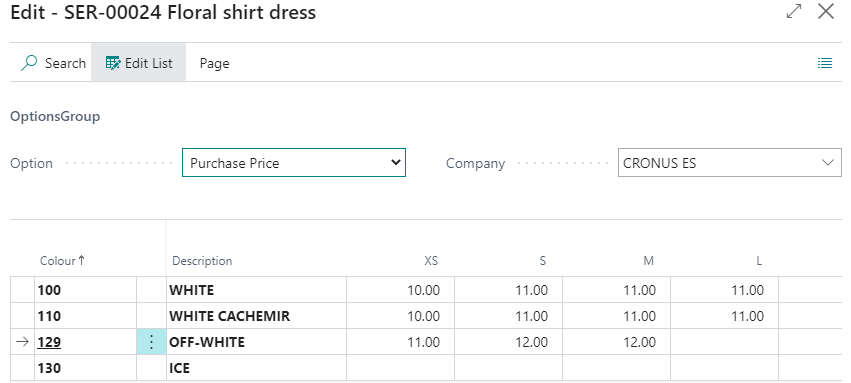Select the ICE description cell
Image resolution: width=851 pixels, height=383 pixels.
click(257, 368)
